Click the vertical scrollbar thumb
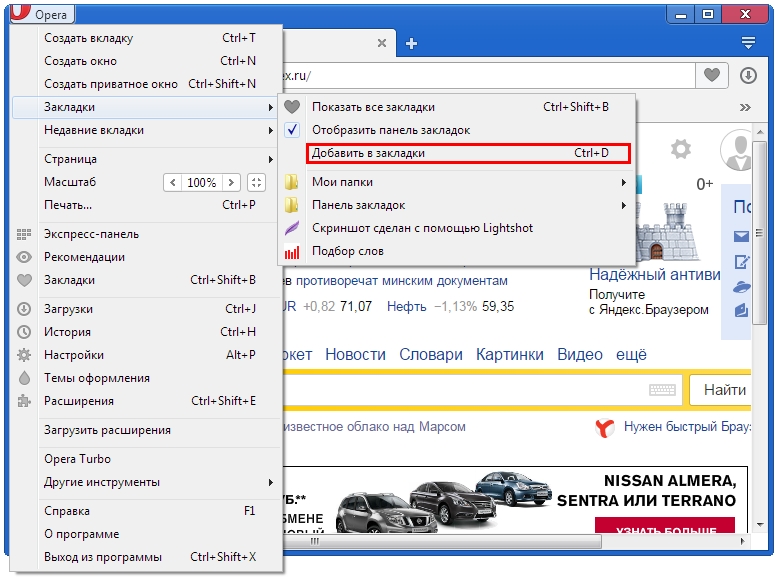780x578 pixels. (759, 232)
